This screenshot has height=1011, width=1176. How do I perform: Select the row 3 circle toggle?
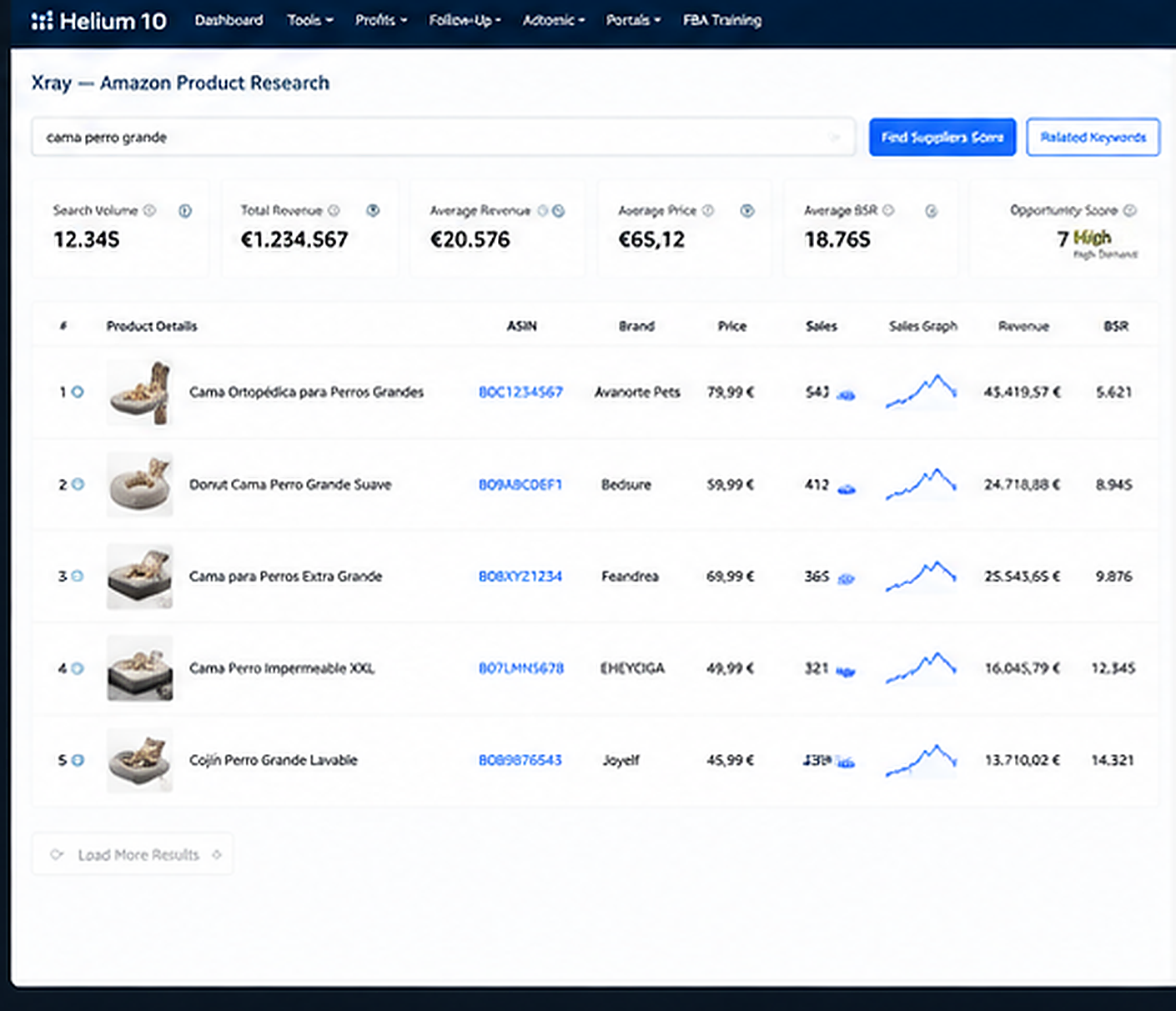(78, 576)
